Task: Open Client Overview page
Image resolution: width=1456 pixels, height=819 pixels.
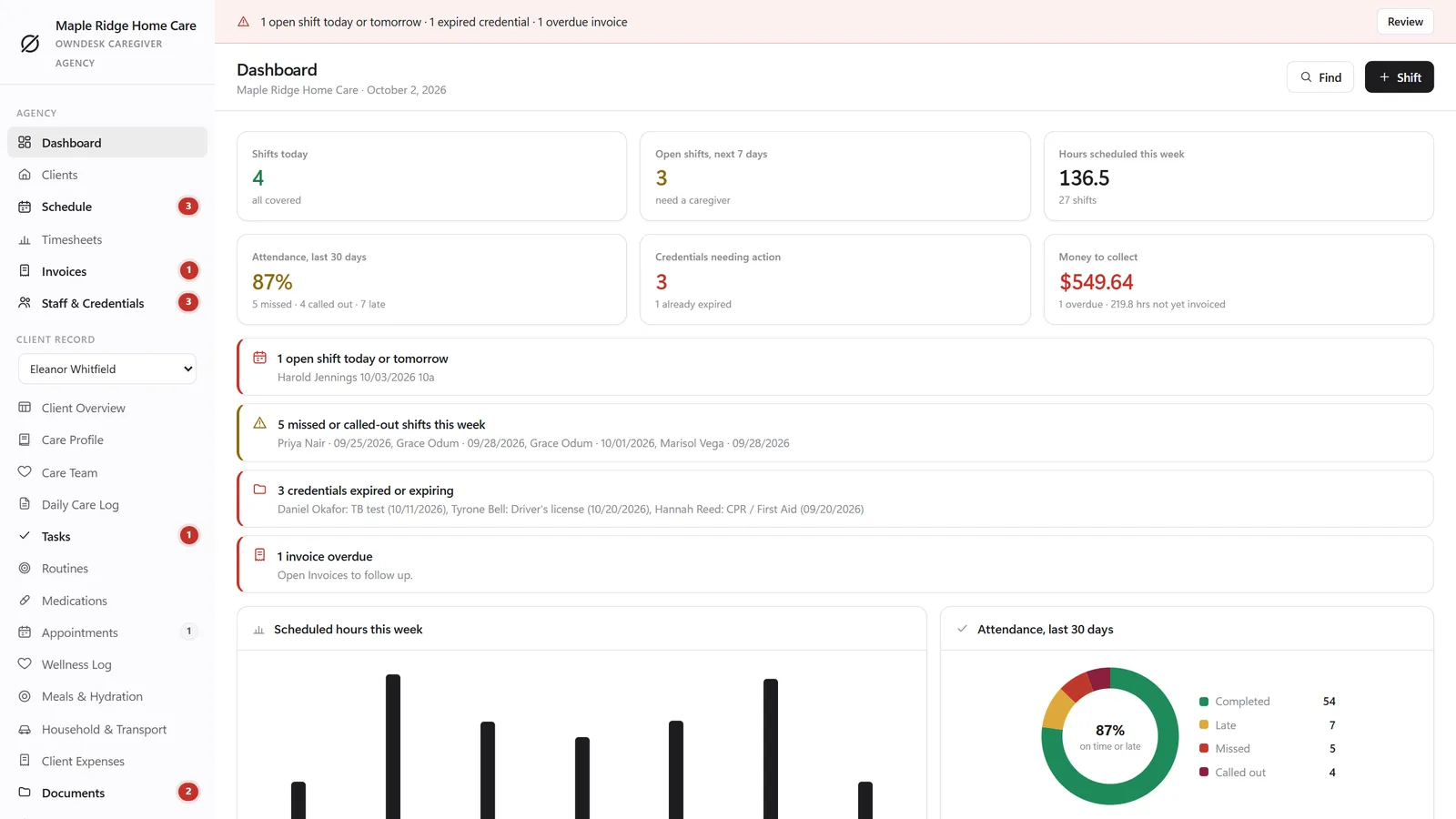Action: point(107,408)
